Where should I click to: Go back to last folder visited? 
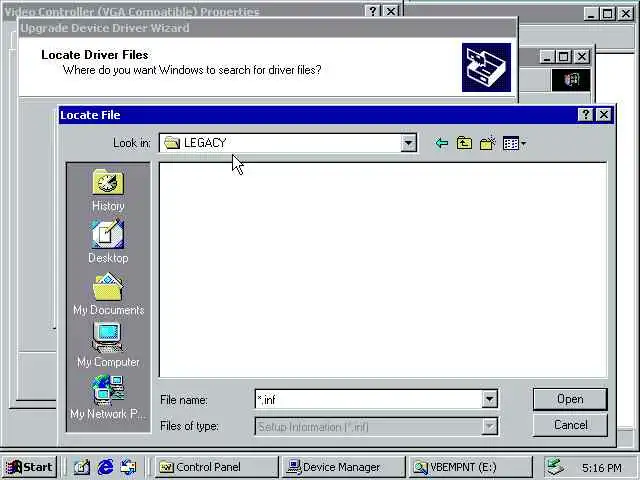442,143
